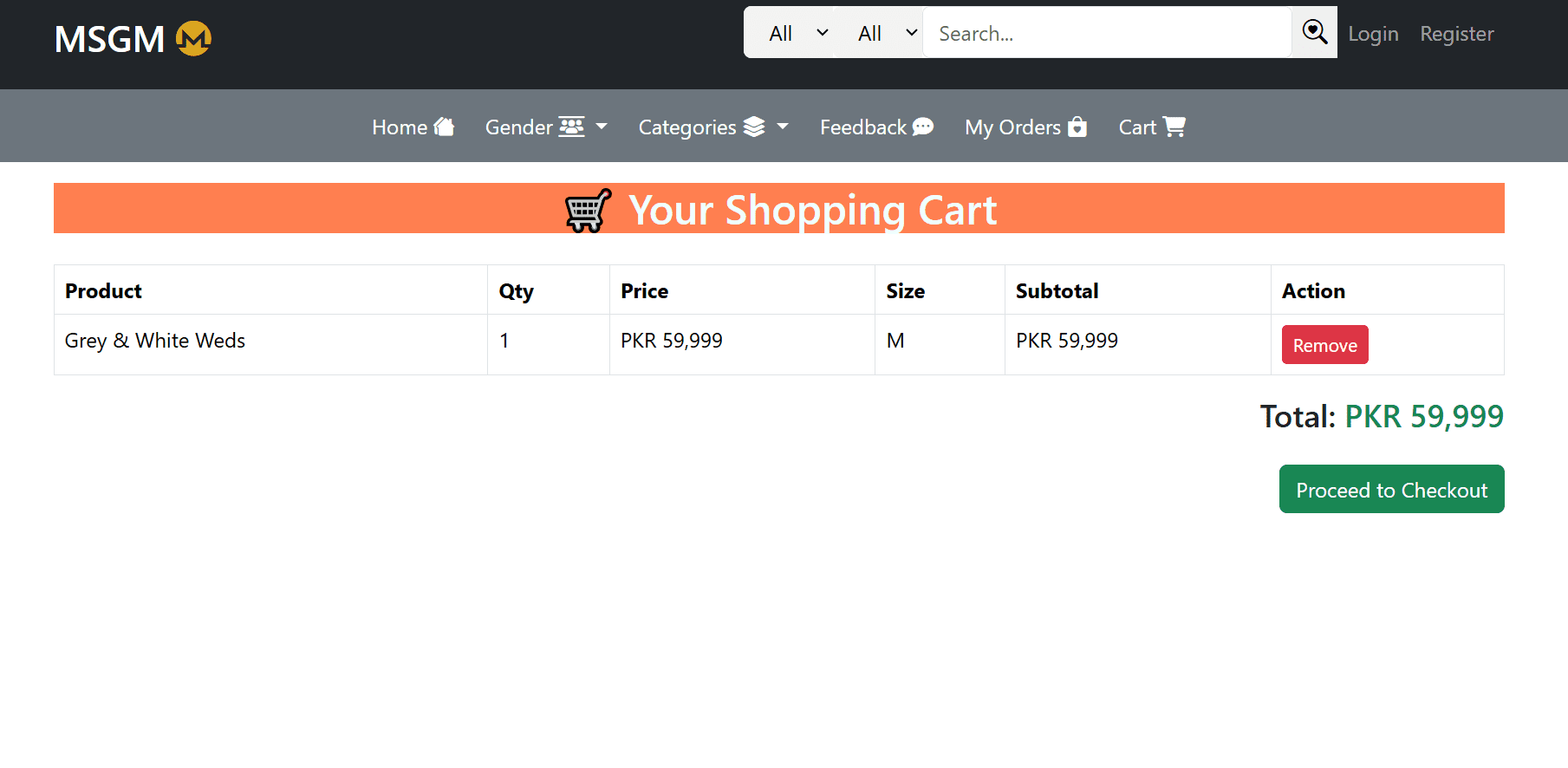Click the Gender people group icon
This screenshot has height=768, width=1568.
pyautogui.click(x=571, y=127)
